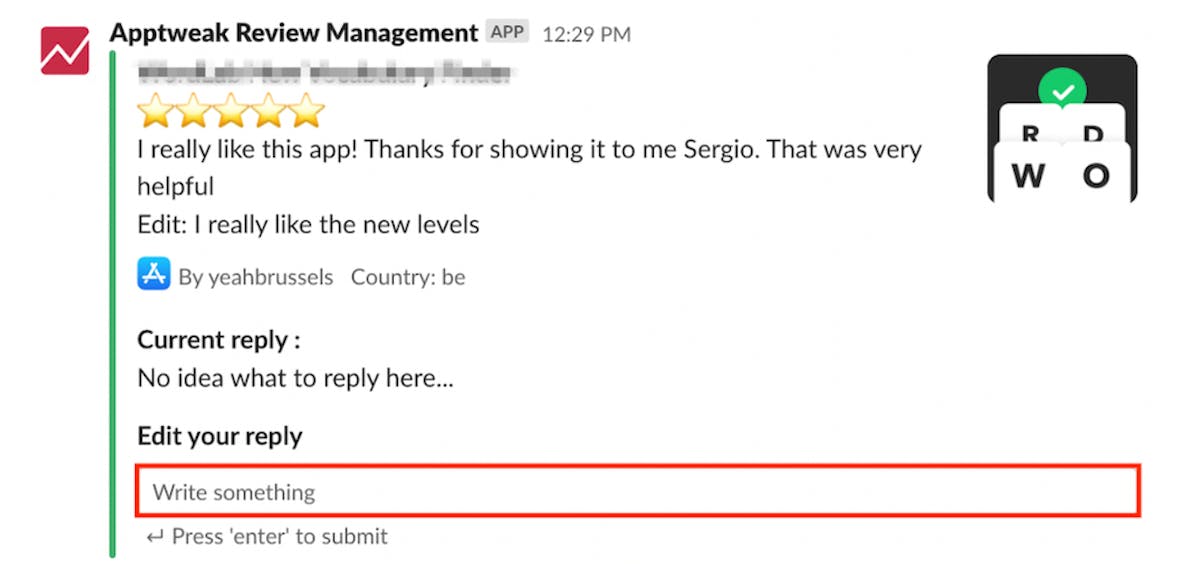Click the APP badge next to sender name

click(x=507, y=32)
